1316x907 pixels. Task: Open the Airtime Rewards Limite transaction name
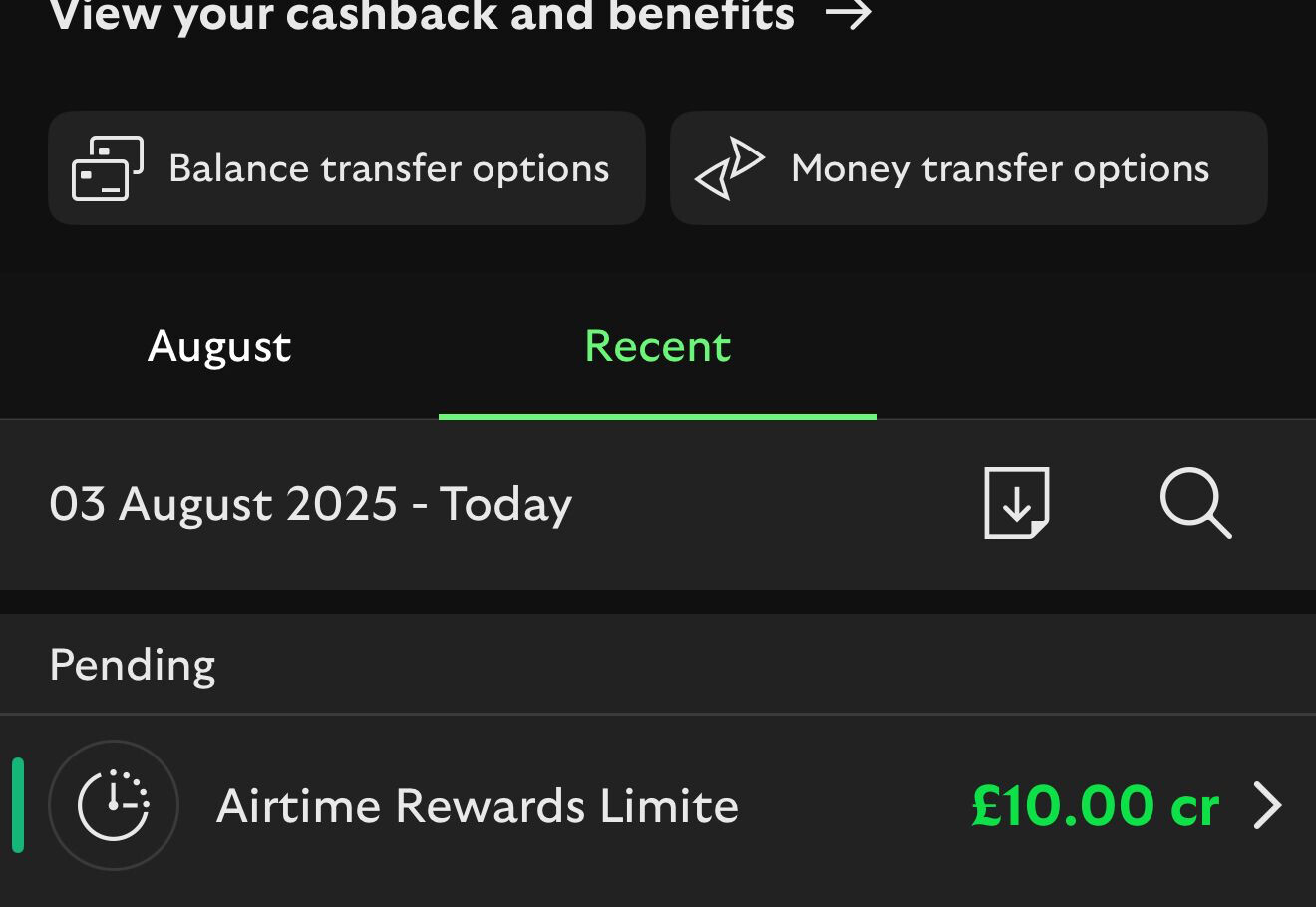click(x=477, y=805)
